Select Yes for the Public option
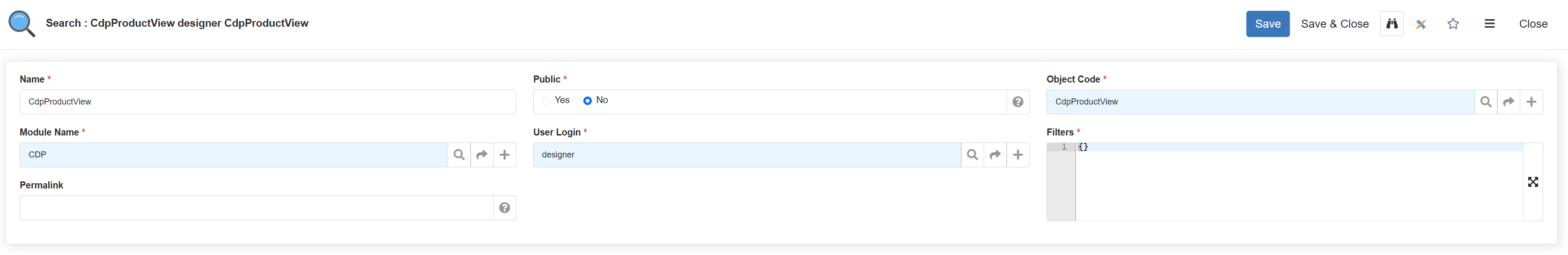Image resolution: width=1568 pixels, height=255 pixels. coord(546,101)
